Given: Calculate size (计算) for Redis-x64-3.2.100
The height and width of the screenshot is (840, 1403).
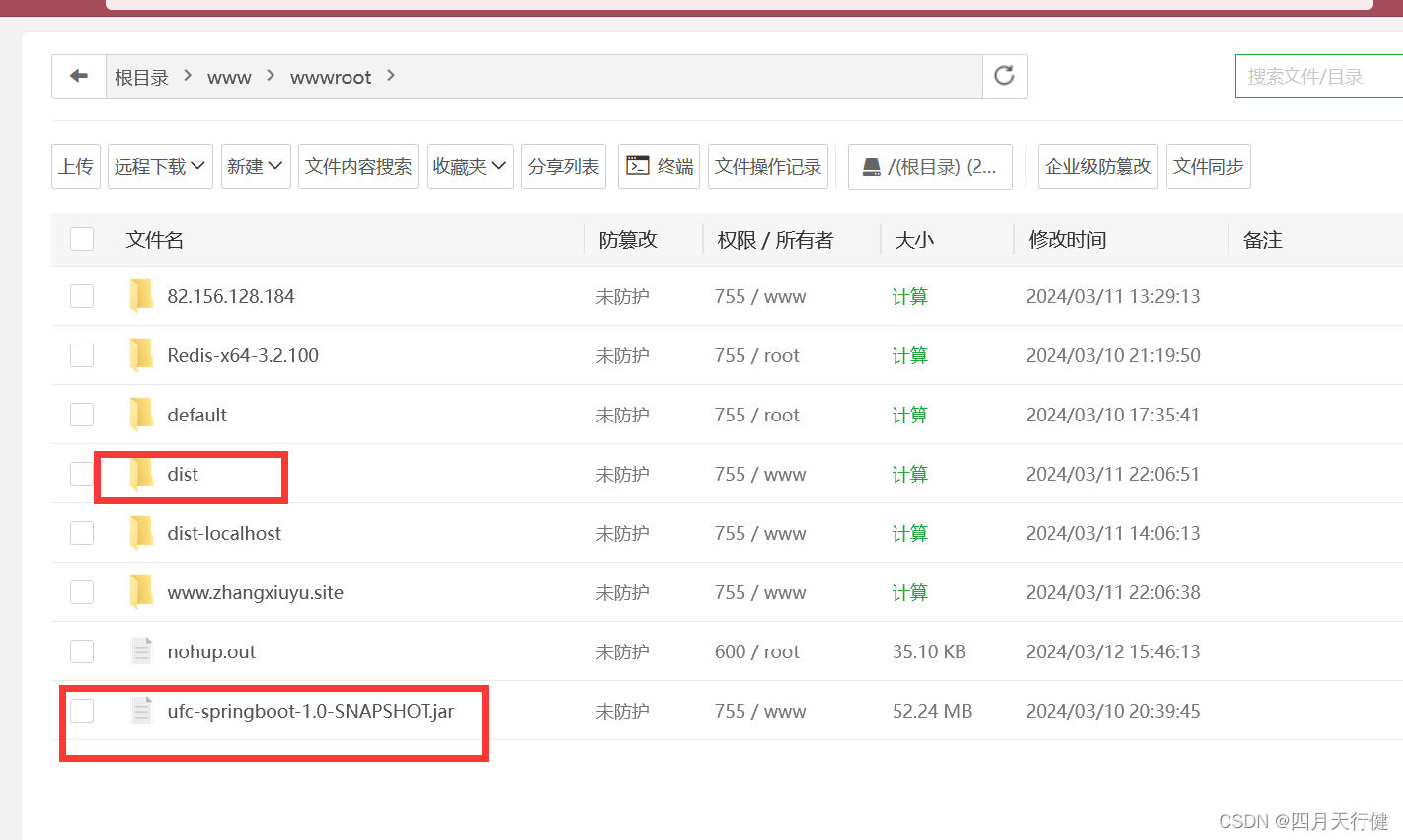Looking at the screenshot, I should coord(909,355).
